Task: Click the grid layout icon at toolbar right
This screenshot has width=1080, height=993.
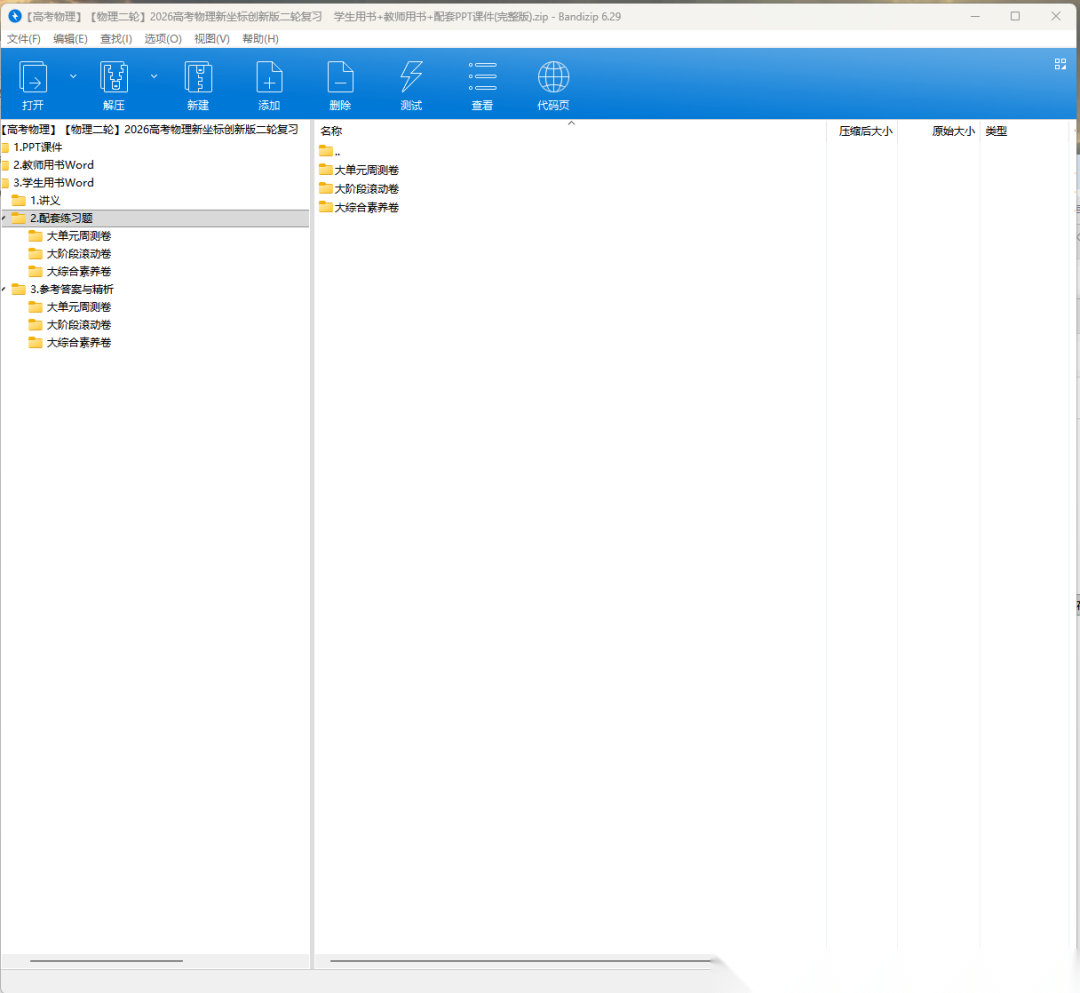Action: pos(1060,64)
